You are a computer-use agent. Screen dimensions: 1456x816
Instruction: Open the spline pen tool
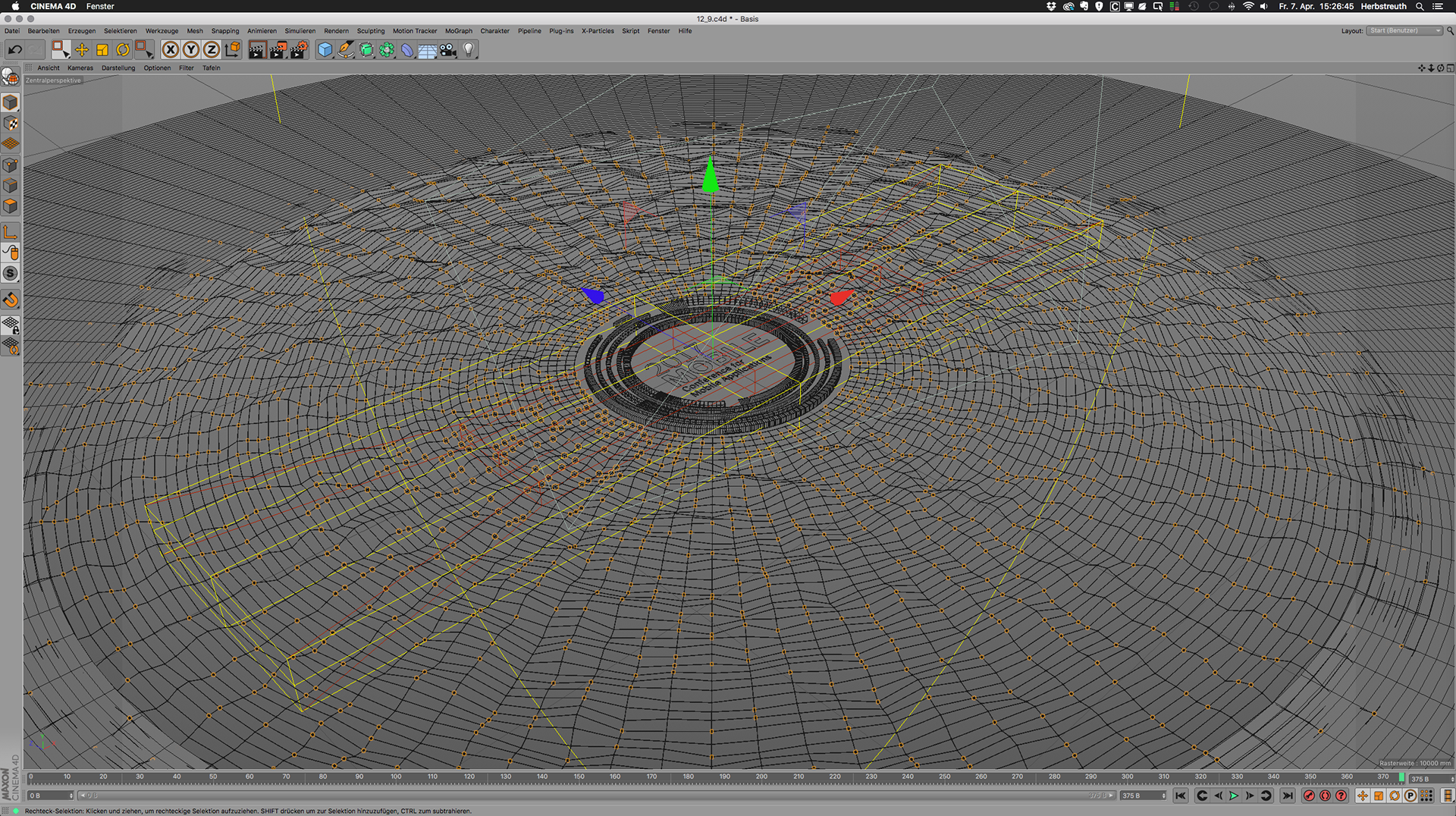coord(346,50)
